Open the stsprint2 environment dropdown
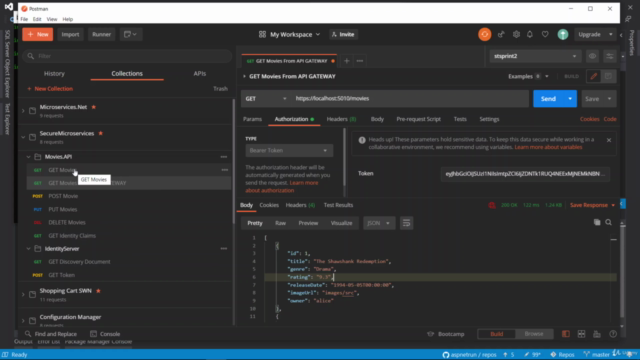This screenshot has width=640, height=360. 534,56
